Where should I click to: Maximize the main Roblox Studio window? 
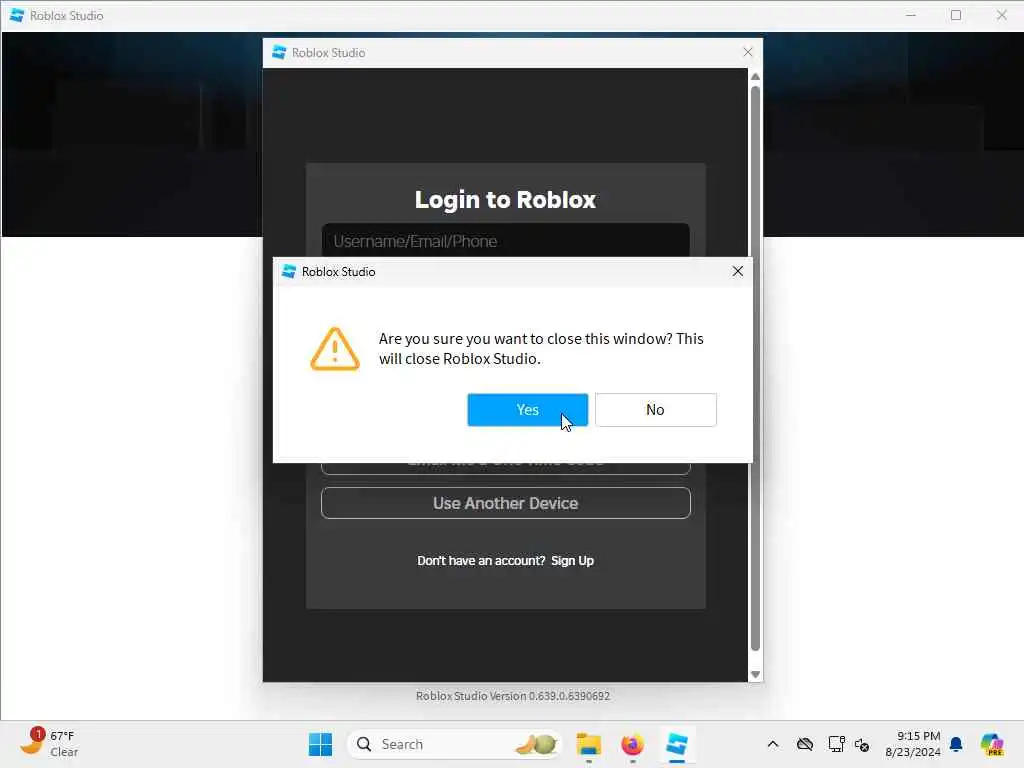coord(955,15)
